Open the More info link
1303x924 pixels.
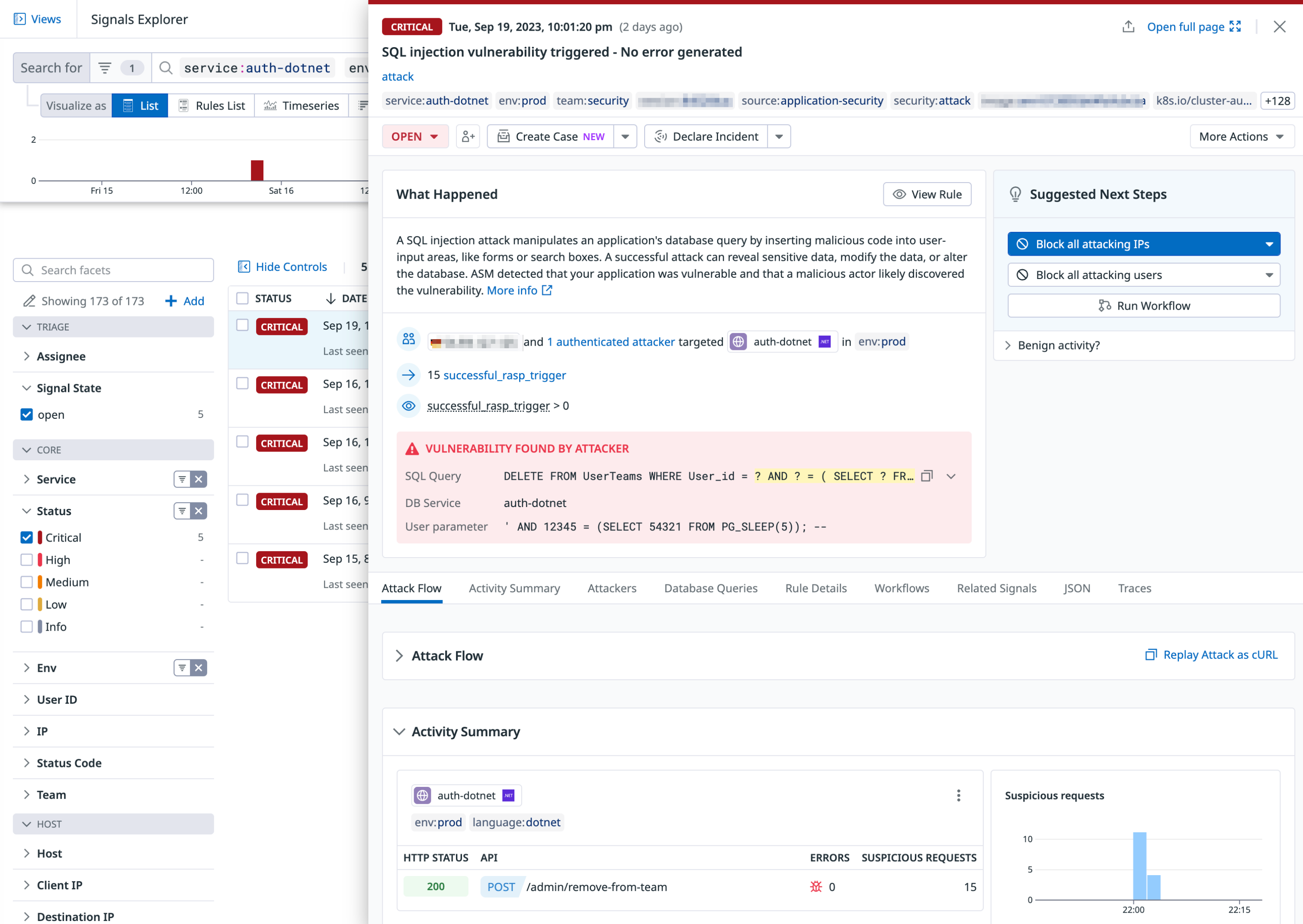point(520,290)
